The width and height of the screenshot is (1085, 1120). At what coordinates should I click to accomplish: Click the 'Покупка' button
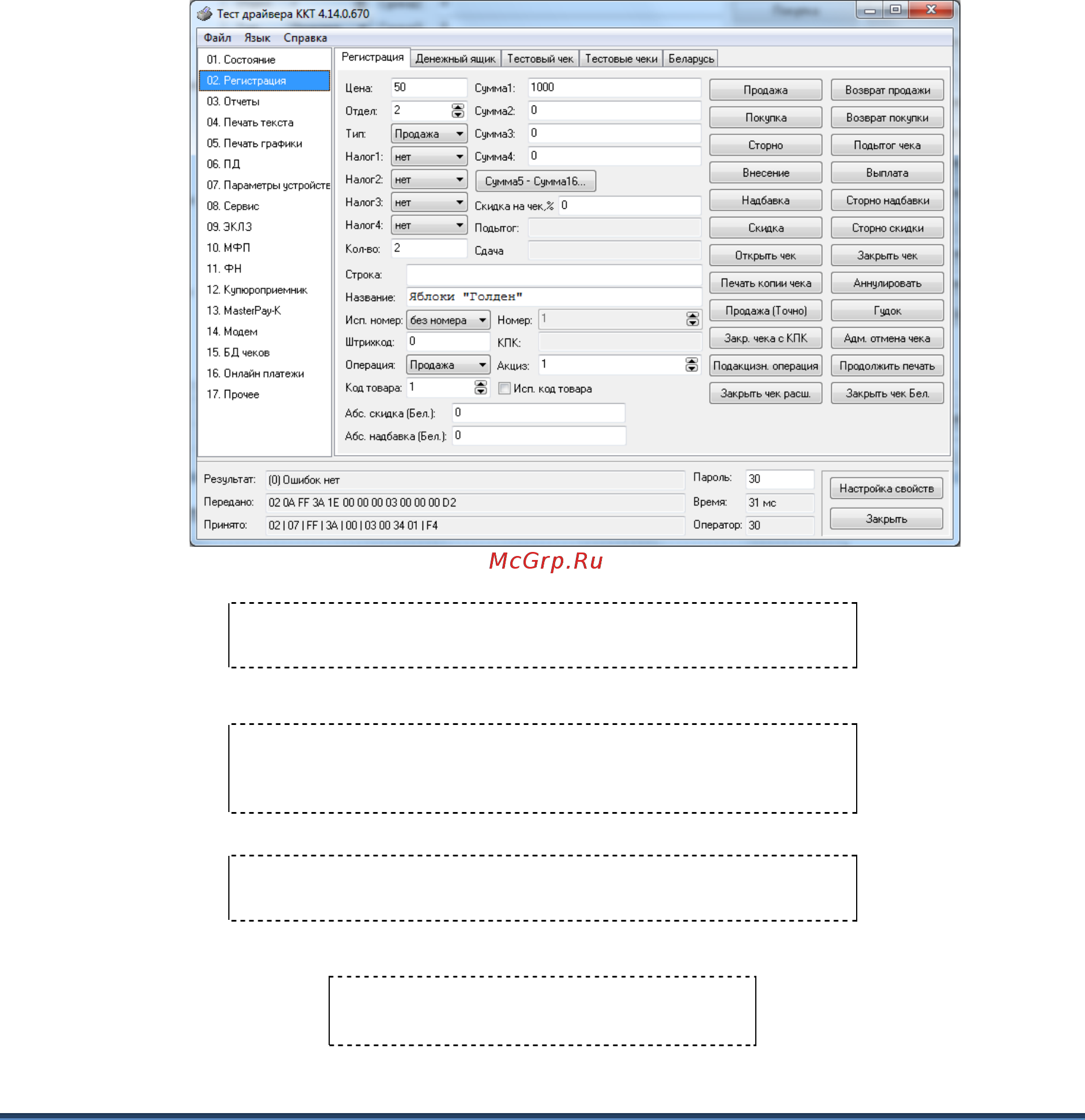coord(766,118)
